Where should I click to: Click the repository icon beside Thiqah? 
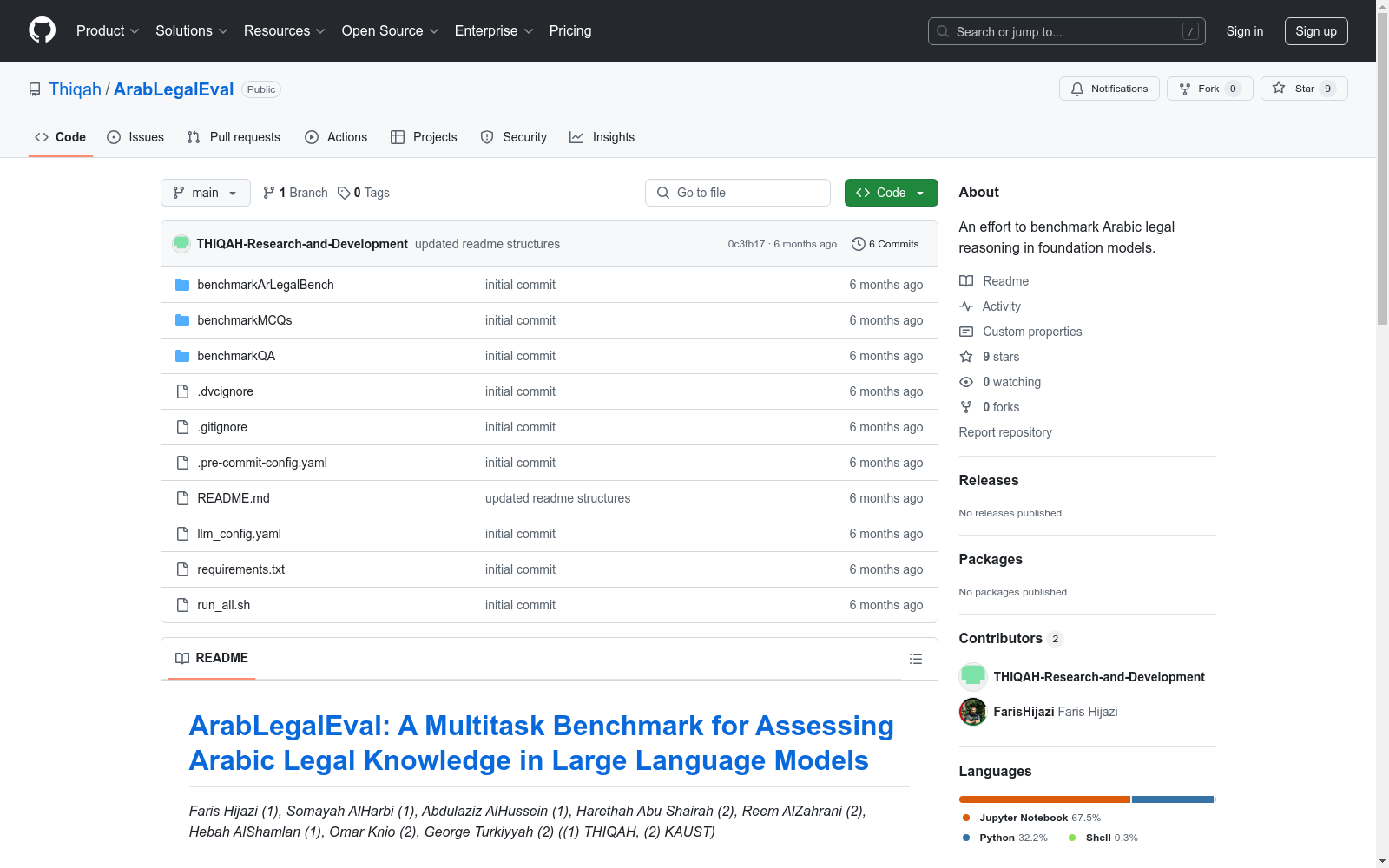tap(35, 89)
